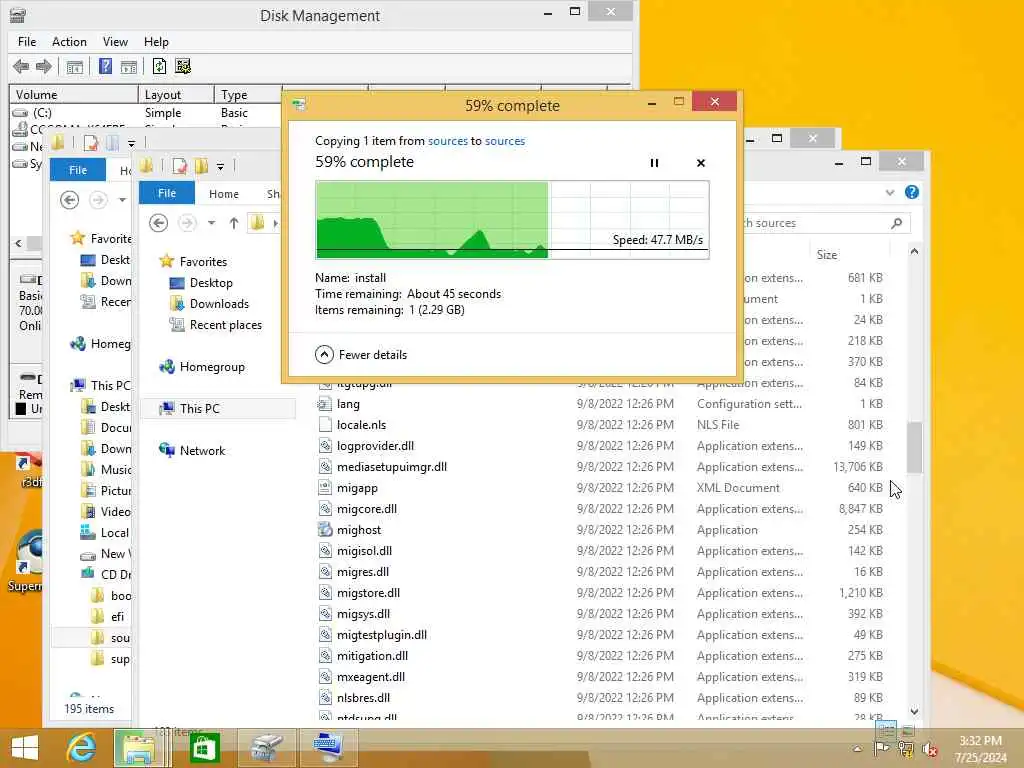Select the (C:) volume row

[144, 113]
